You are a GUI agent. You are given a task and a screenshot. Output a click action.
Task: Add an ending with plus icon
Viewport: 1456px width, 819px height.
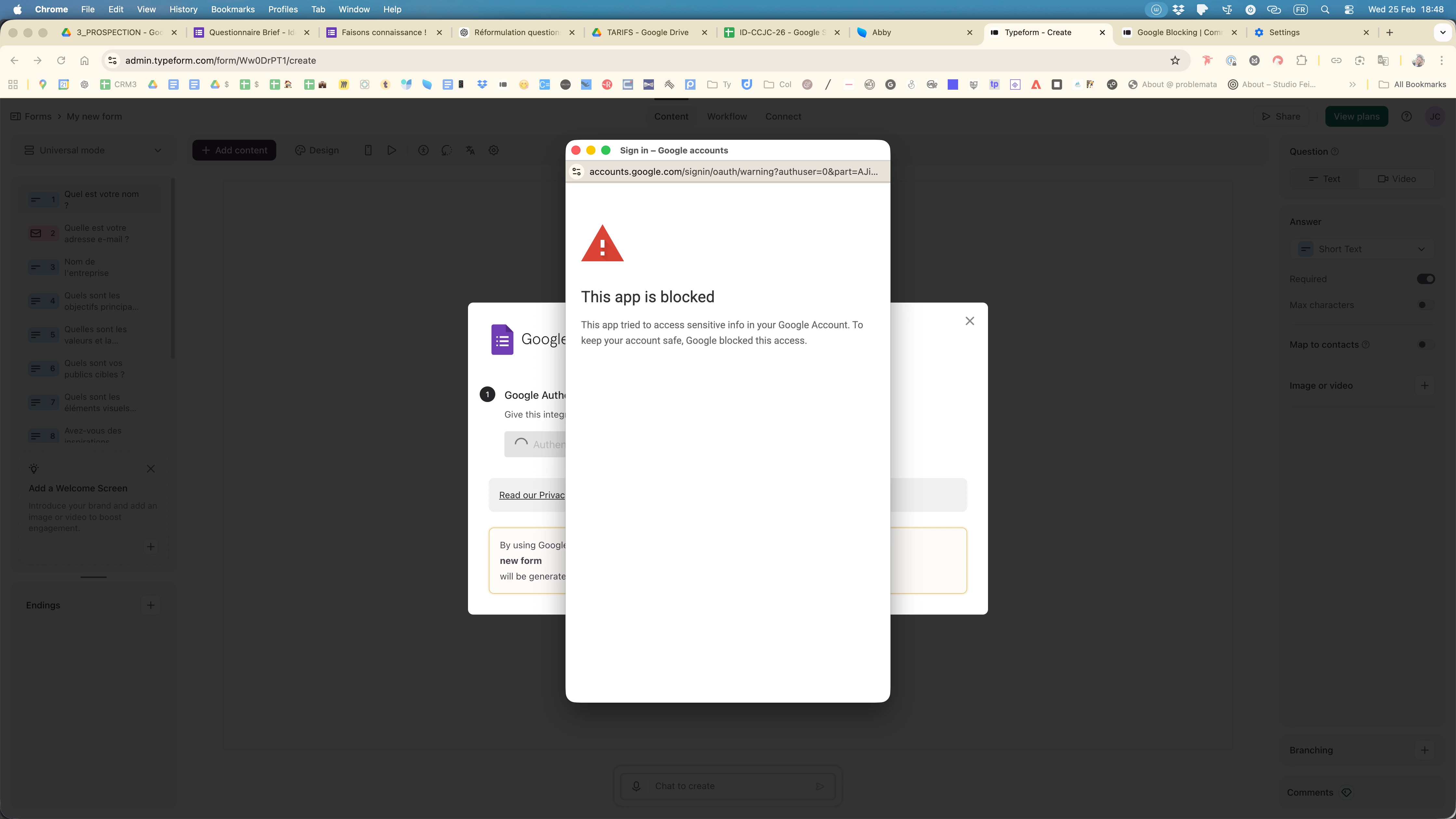point(150,605)
